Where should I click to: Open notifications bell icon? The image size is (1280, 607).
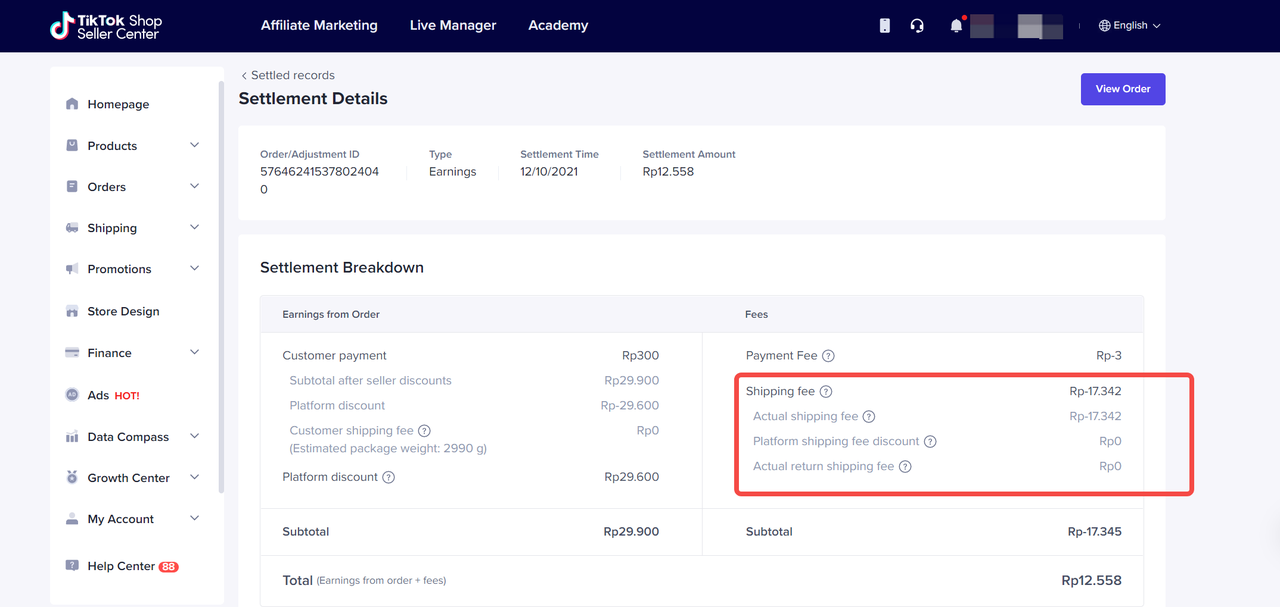tap(956, 26)
